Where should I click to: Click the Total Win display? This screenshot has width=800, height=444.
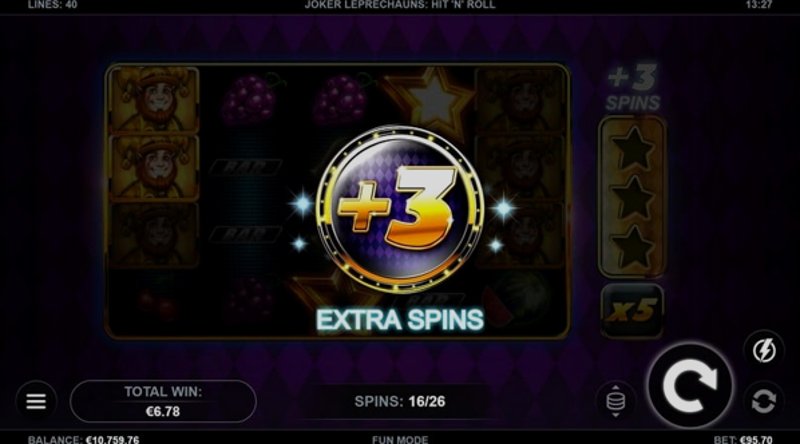point(163,402)
